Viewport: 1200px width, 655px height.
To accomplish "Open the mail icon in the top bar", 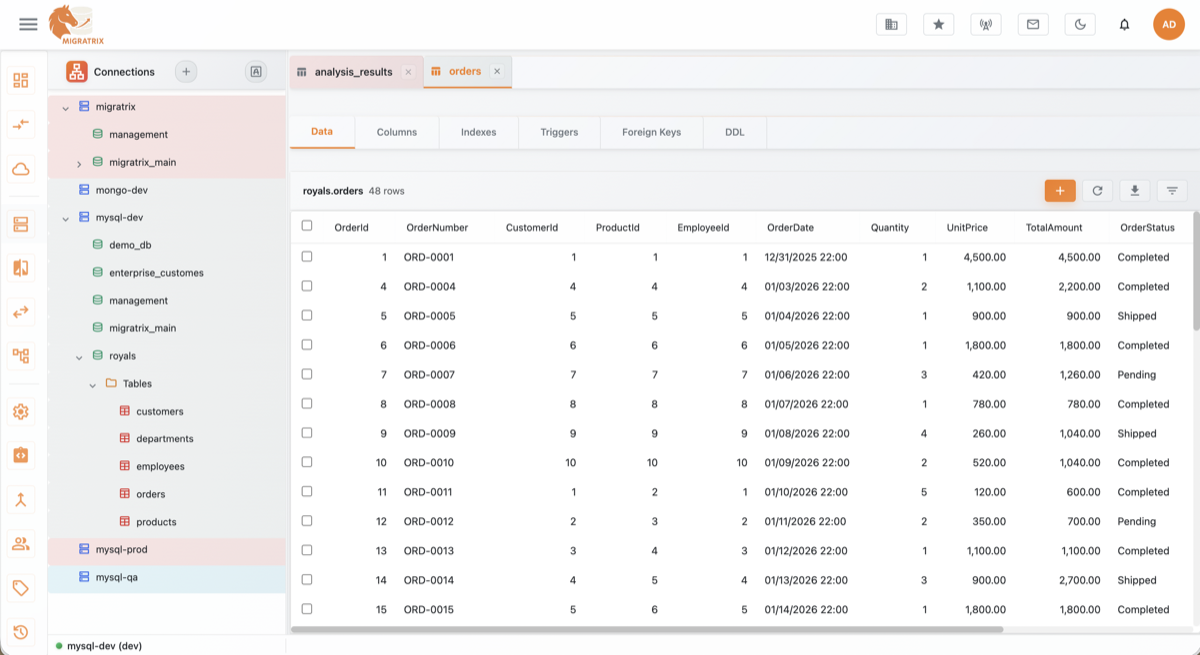I will coord(1033,23).
